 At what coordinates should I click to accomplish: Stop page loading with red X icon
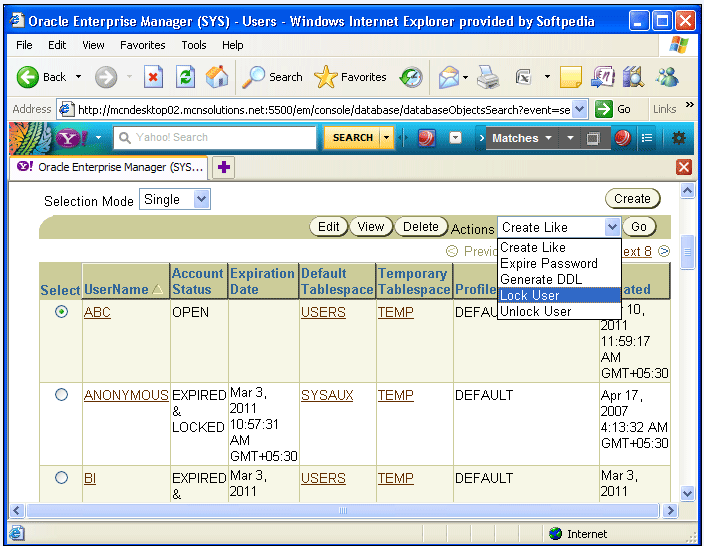pyautogui.click(x=153, y=77)
